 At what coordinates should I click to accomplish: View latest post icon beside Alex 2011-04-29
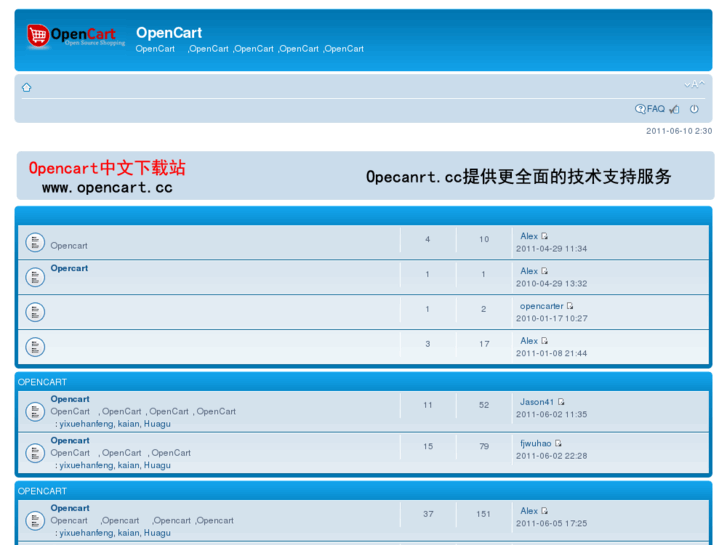point(545,236)
